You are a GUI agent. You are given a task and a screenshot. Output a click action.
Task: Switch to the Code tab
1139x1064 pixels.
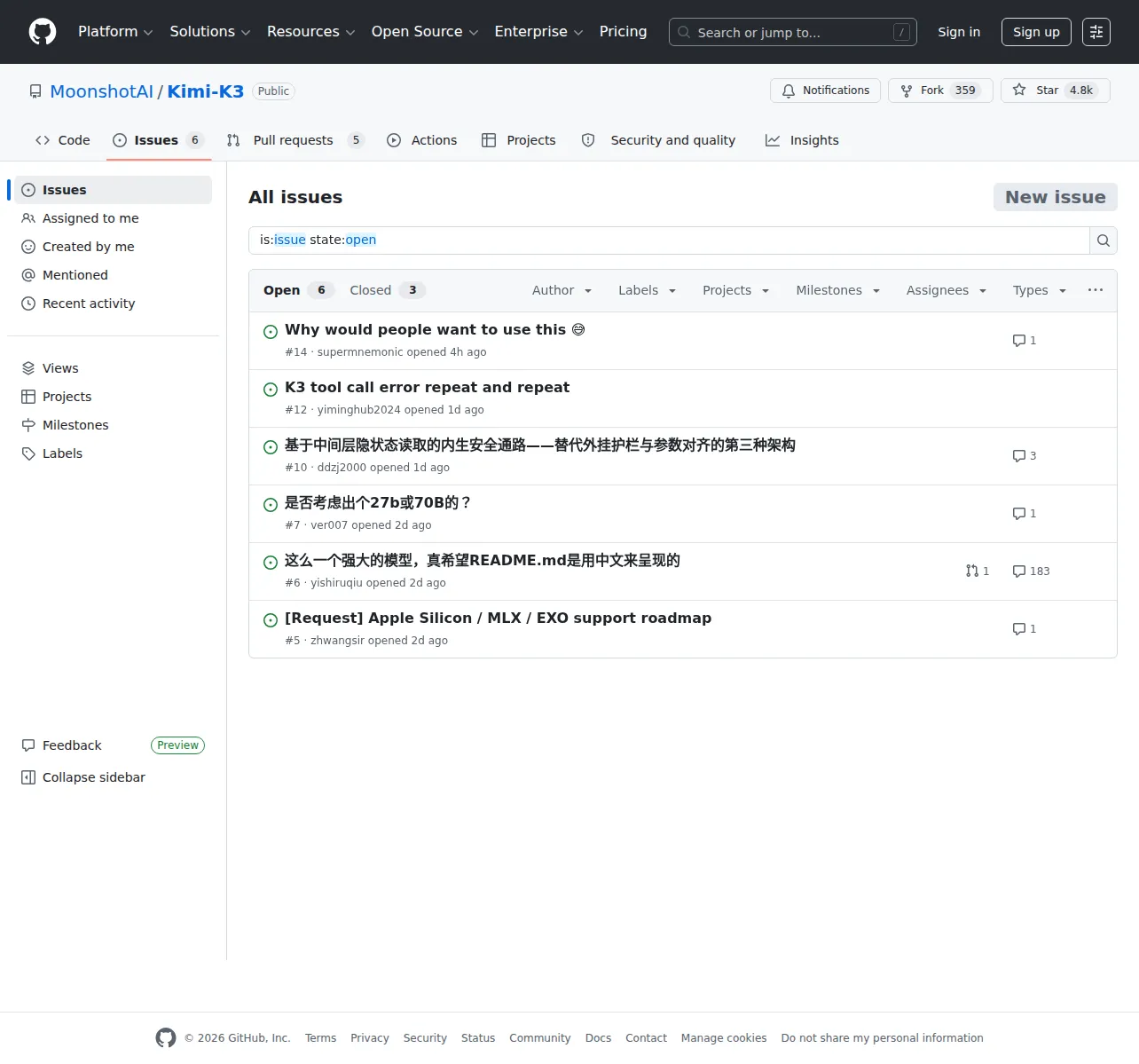pyautogui.click(x=63, y=140)
